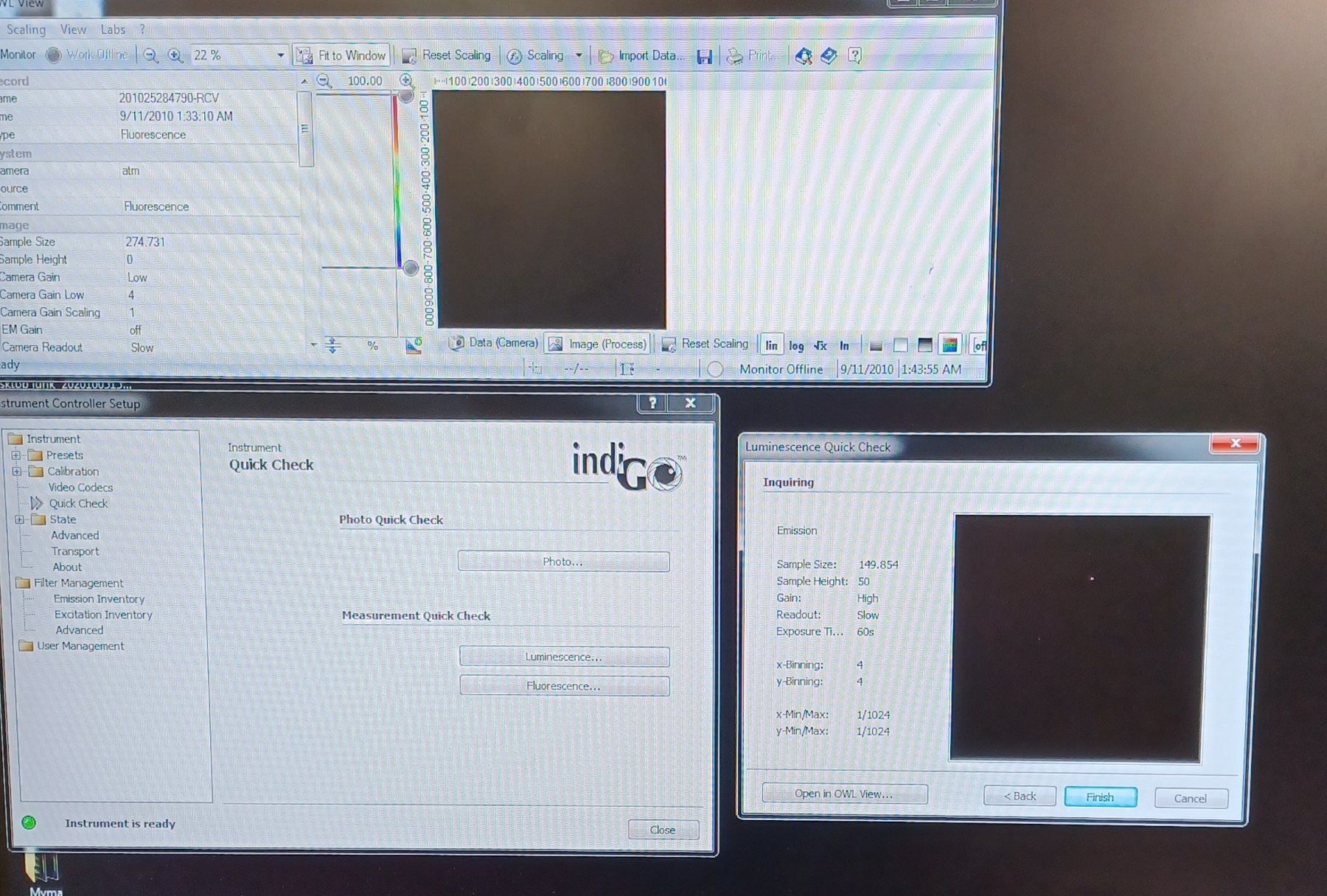Open the Scaling dropdown arrow
This screenshot has width=1327, height=896.
(x=579, y=56)
